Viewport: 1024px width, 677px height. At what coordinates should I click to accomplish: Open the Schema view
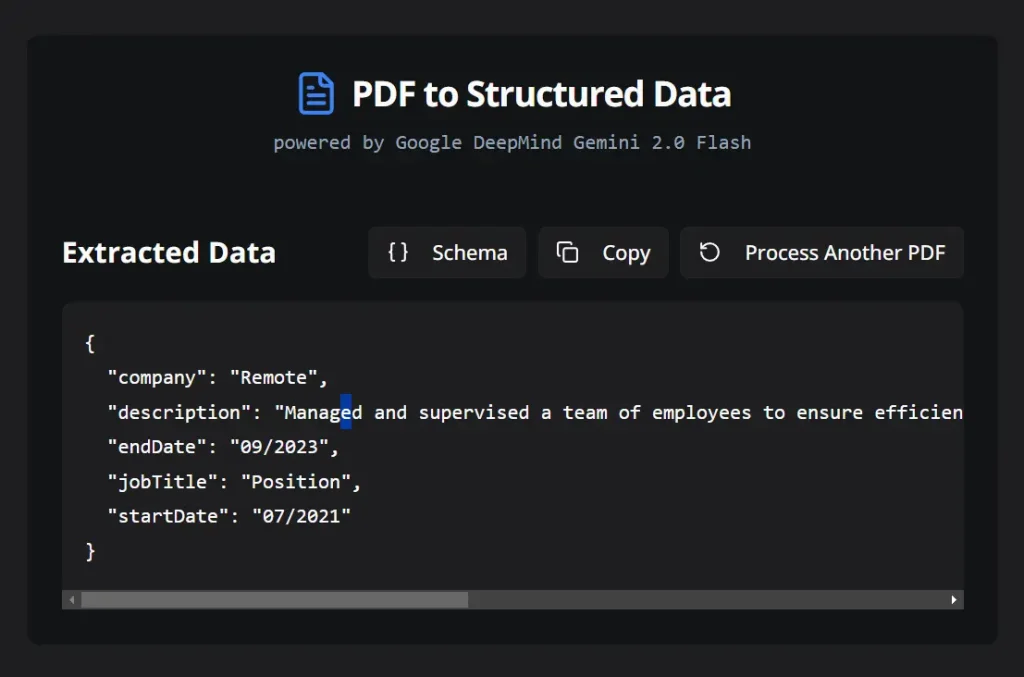tap(447, 252)
